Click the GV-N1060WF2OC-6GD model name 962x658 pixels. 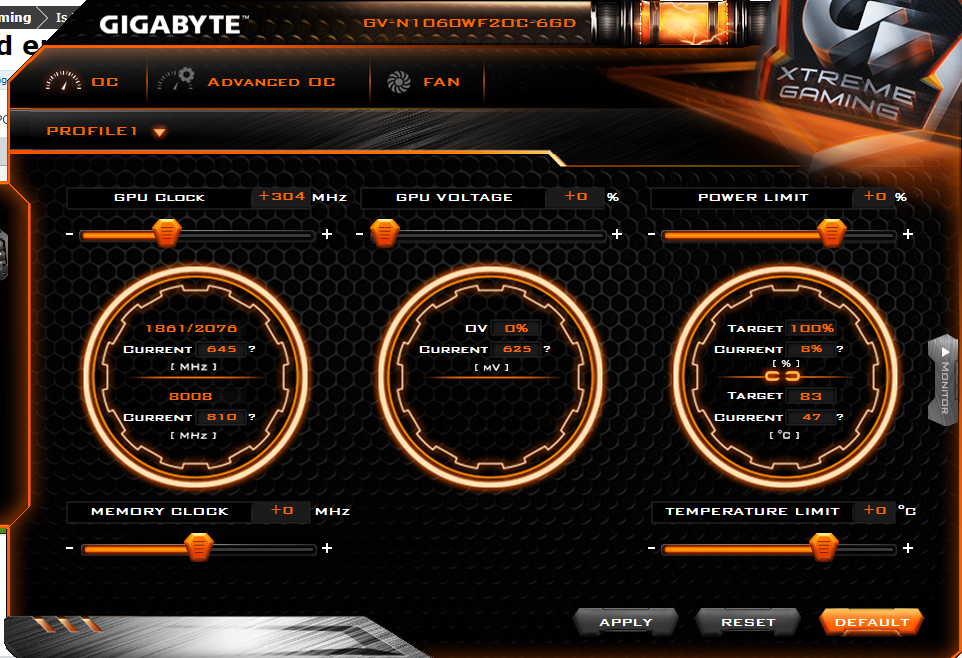470,23
